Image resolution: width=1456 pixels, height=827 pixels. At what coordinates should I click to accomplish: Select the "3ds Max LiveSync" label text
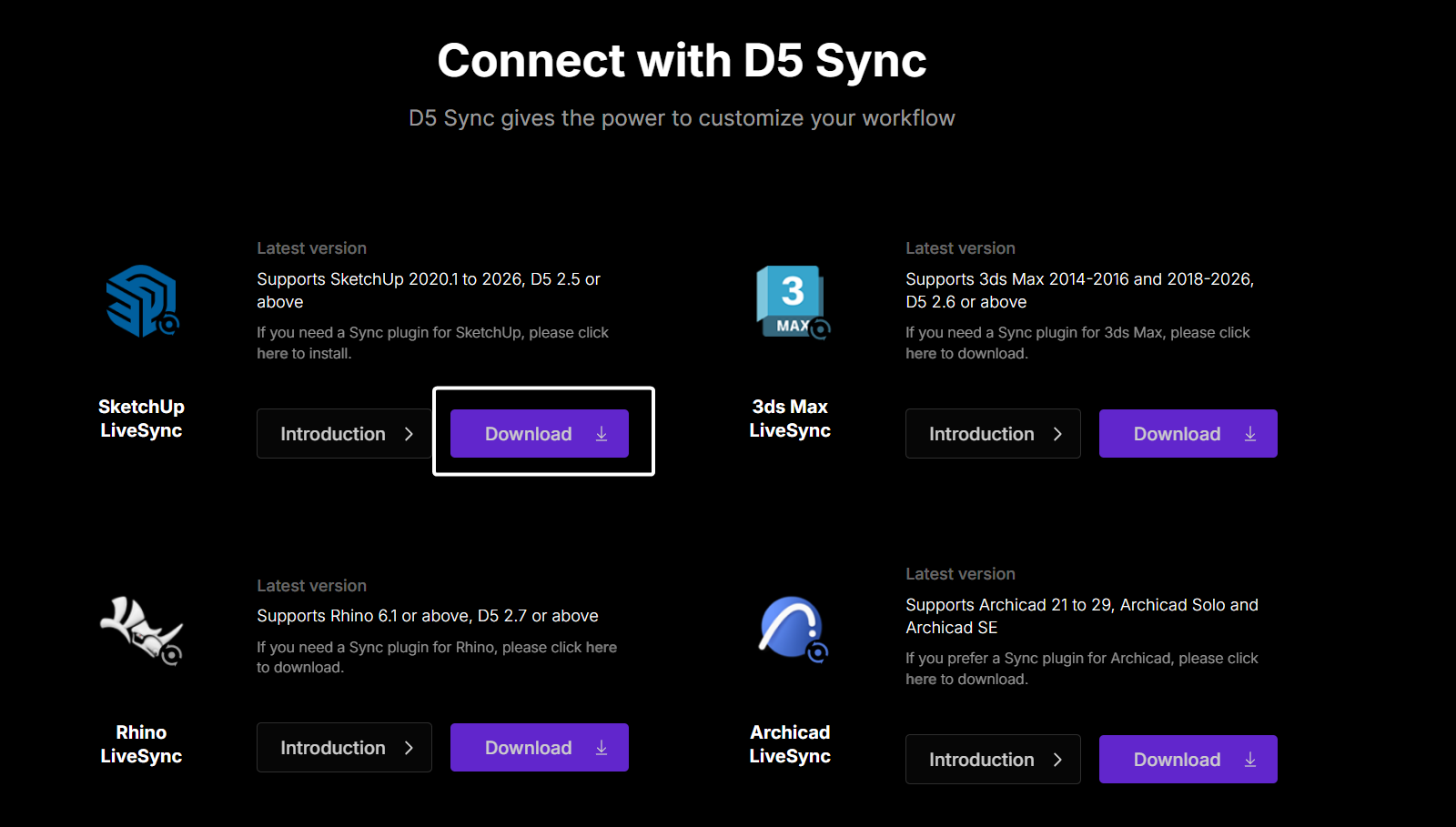point(790,419)
